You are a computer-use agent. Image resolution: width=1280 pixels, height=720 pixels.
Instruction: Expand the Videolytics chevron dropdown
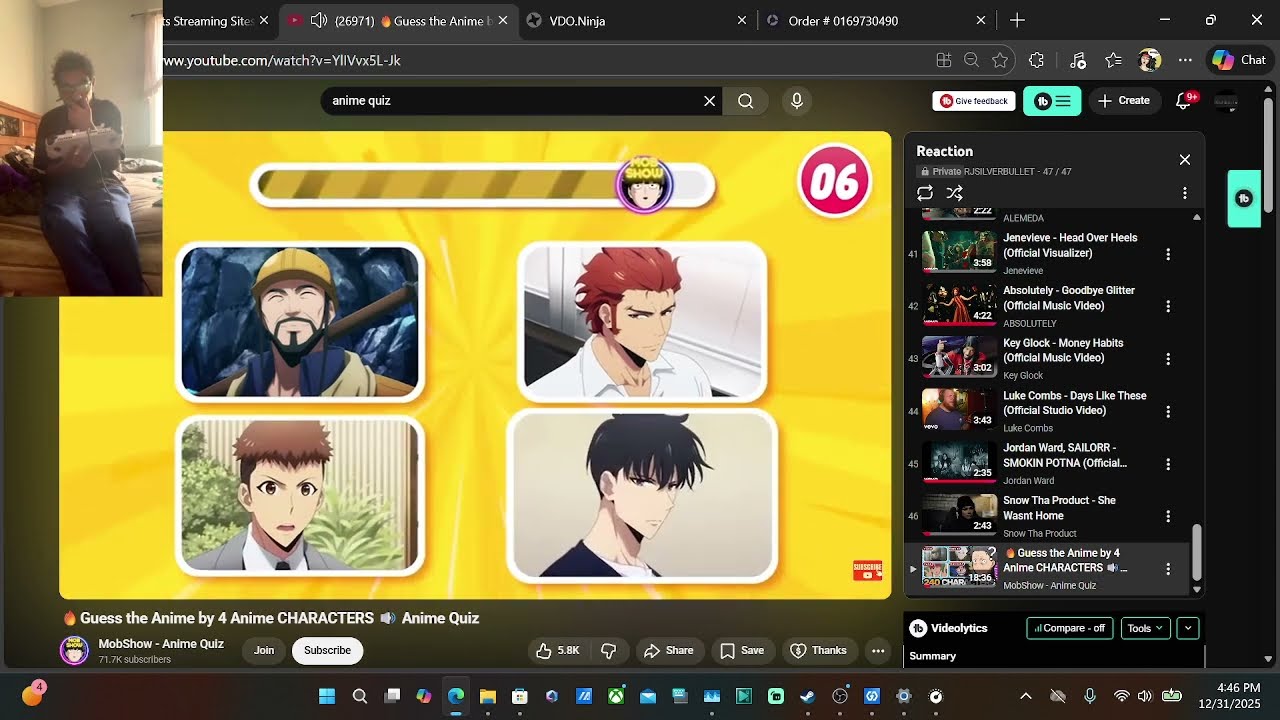coord(1188,628)
